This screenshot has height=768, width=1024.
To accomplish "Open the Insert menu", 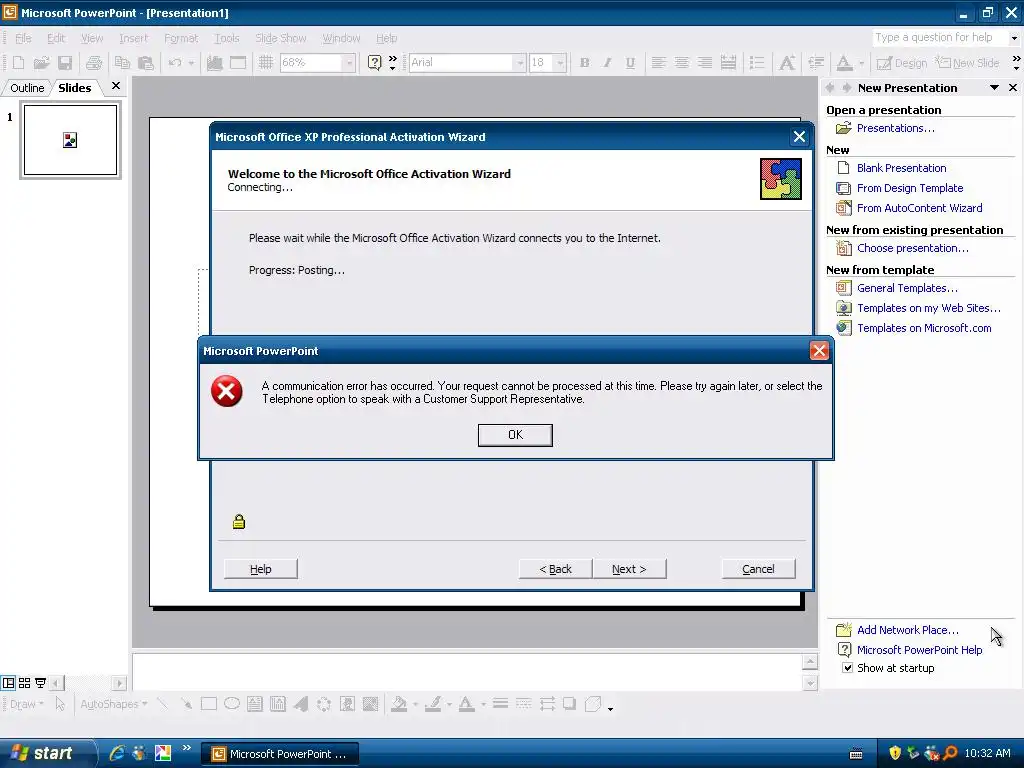I will [133, 39].
